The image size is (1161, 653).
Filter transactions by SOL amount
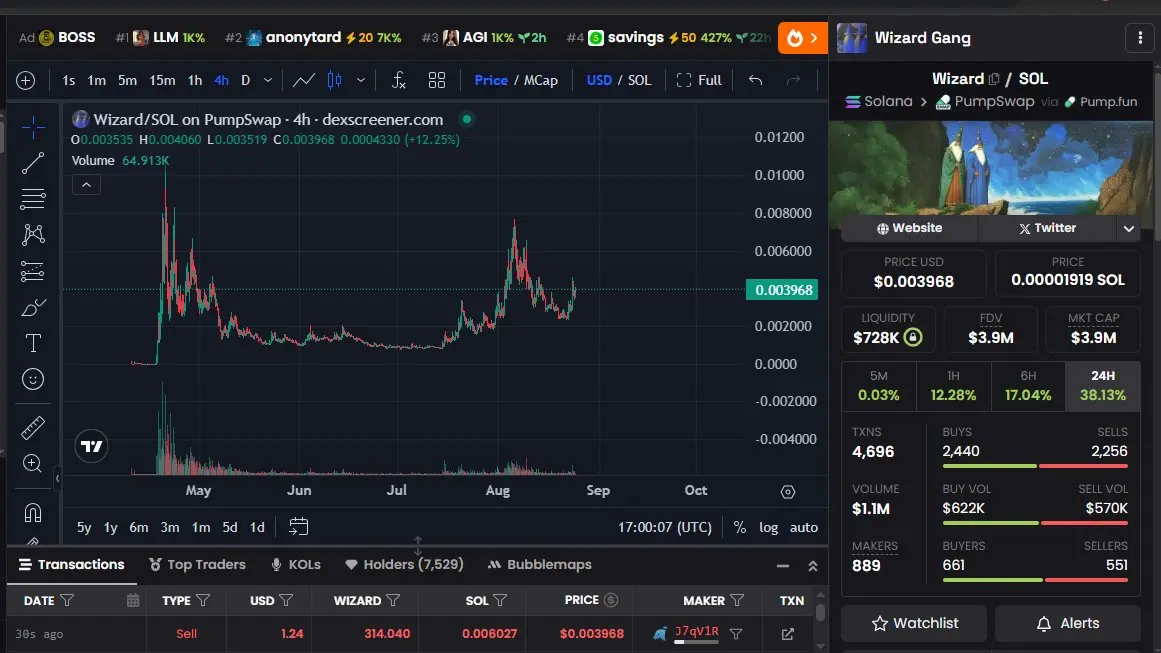click(x=500, y=600)
